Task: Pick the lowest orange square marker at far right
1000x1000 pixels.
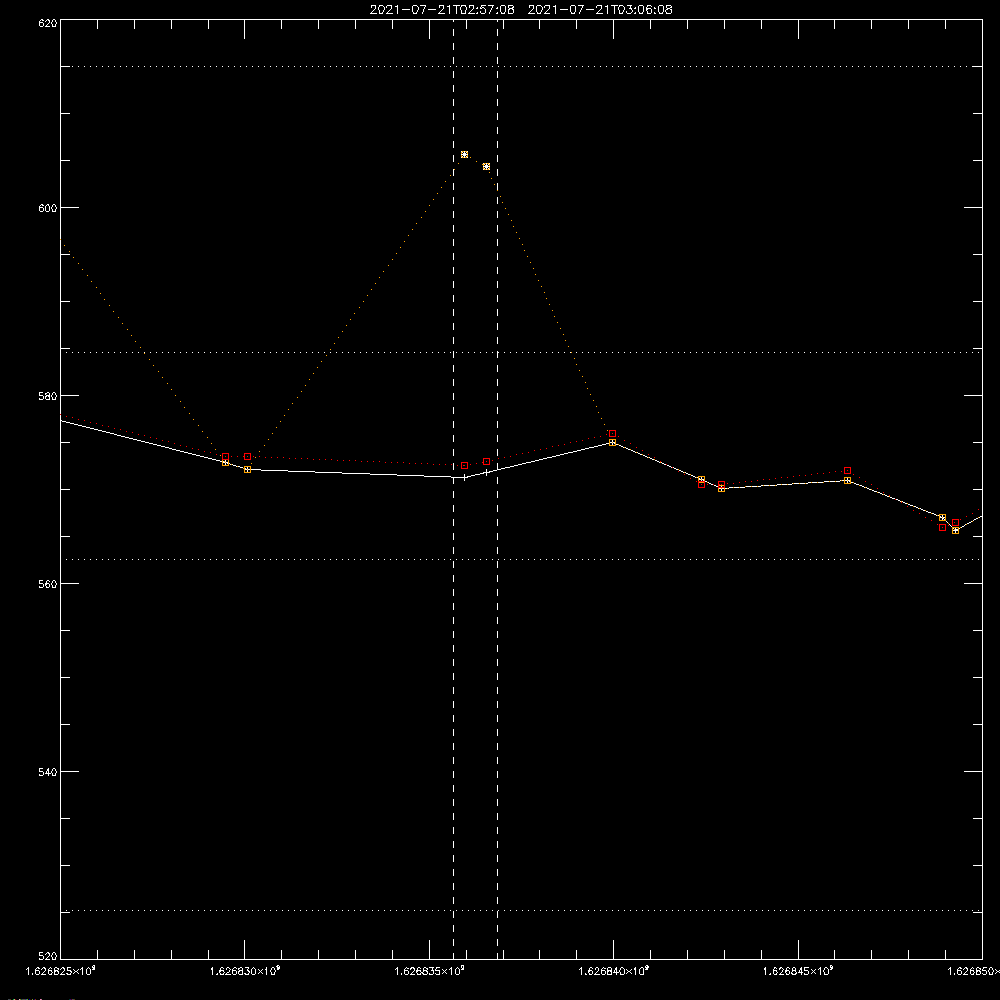Action: point(955,531)
